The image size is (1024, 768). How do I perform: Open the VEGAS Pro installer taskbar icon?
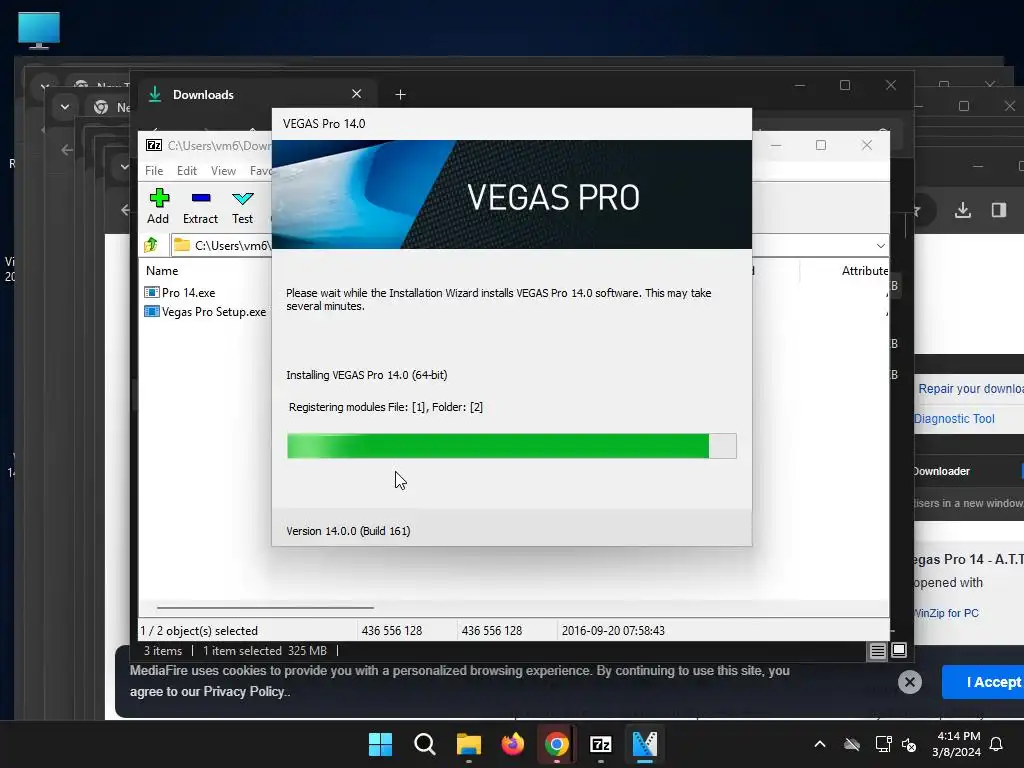tap(645, 744)
